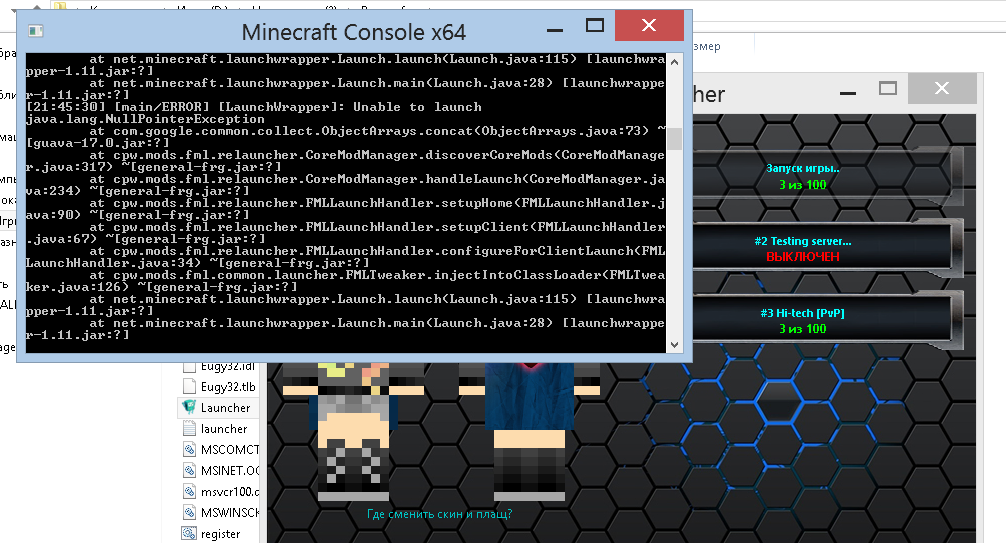
Task: Click the console vertical scrollbar thumb
Action: pos(675,138)
